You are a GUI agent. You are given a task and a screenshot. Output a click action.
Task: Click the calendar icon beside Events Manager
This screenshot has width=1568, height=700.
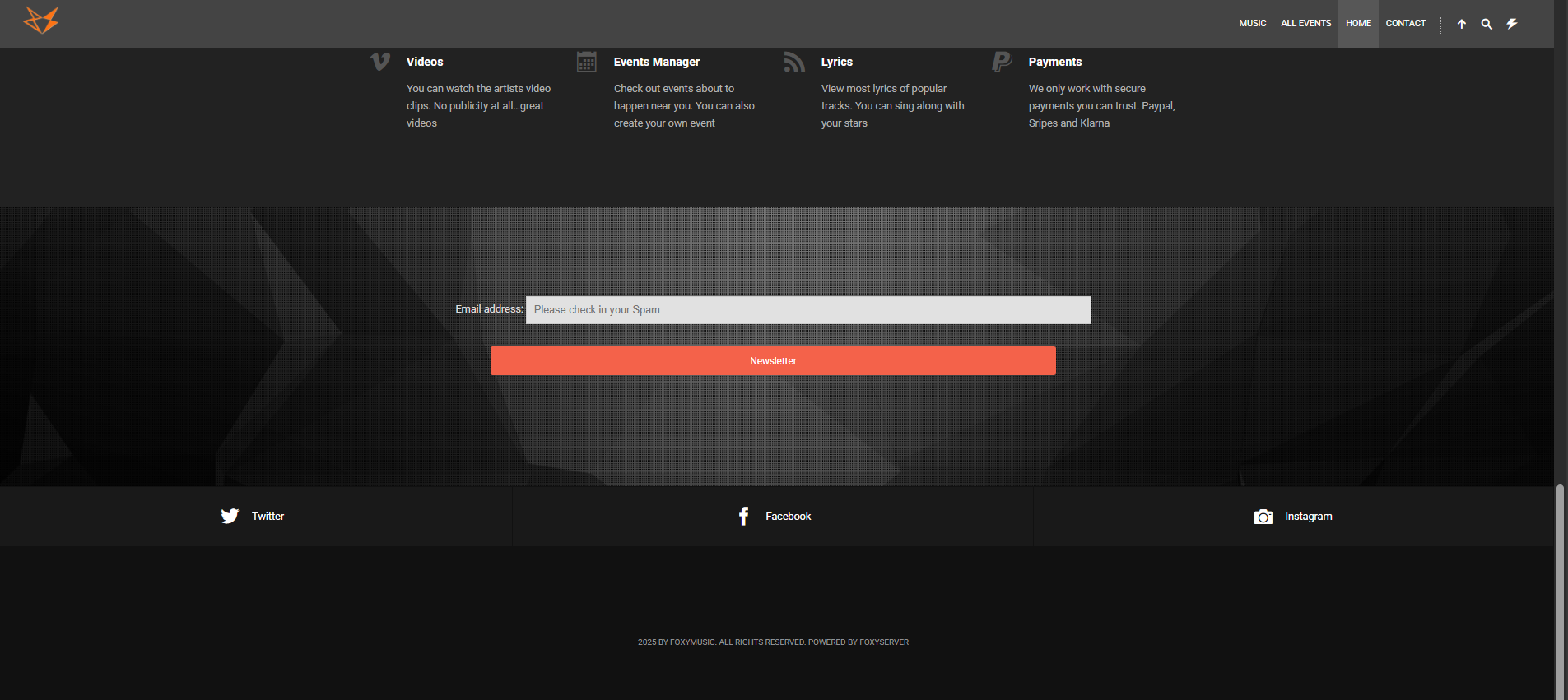pyautogui.click(x=587, y=62)
